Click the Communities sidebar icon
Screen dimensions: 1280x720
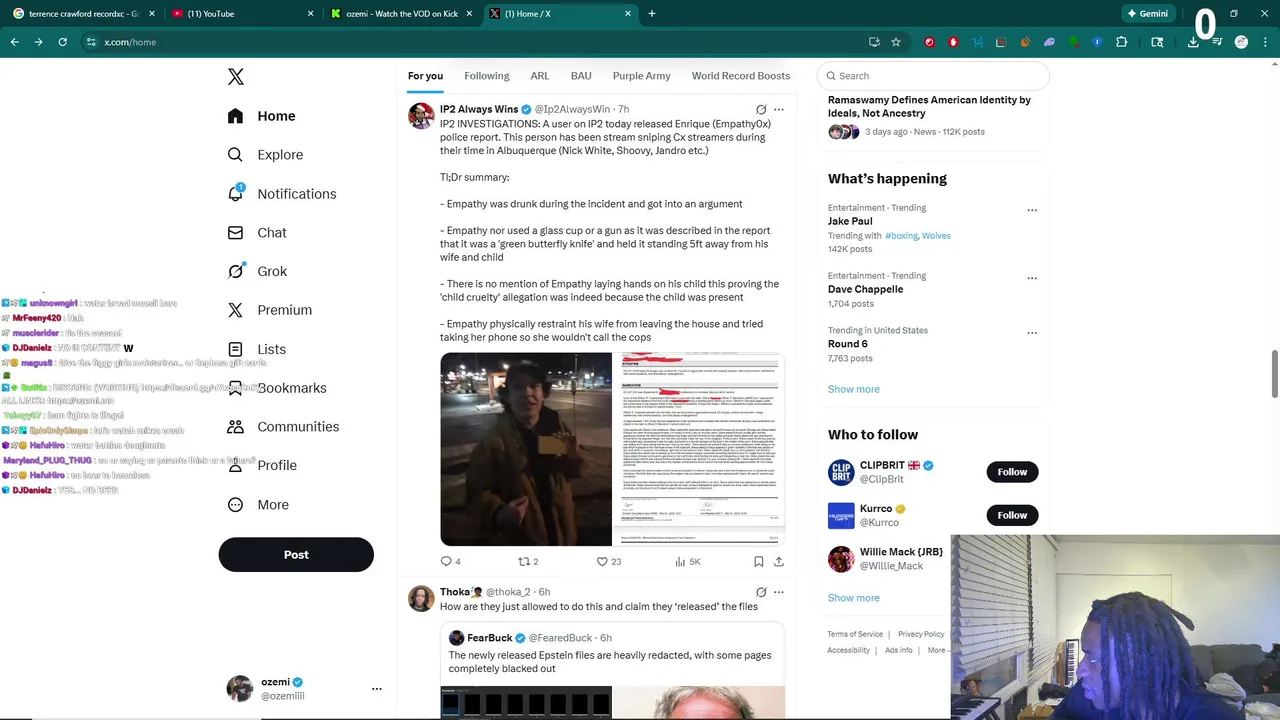tap(235, 427)
